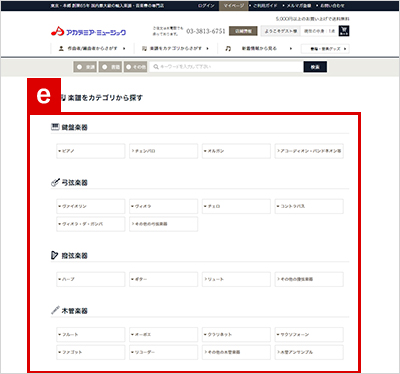Open ログイン in the top bar
Image resolution: width=400 pixels, height=374 pixels.
pos(206,6)
